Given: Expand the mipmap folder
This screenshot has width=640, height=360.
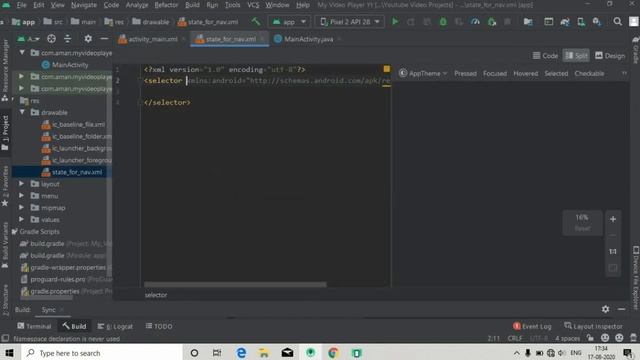Looking at the screenshot, I should tap(21, 208).
